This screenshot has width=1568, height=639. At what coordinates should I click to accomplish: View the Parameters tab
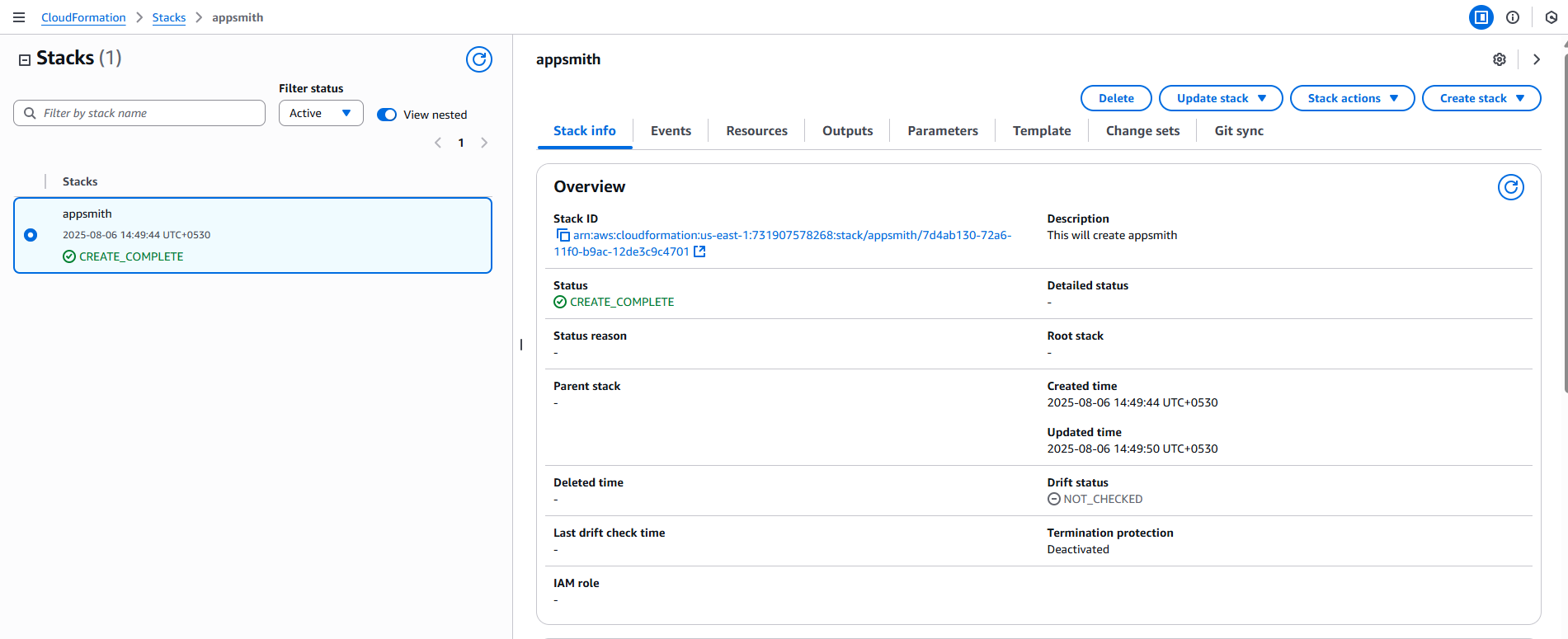tap(943, 130)
